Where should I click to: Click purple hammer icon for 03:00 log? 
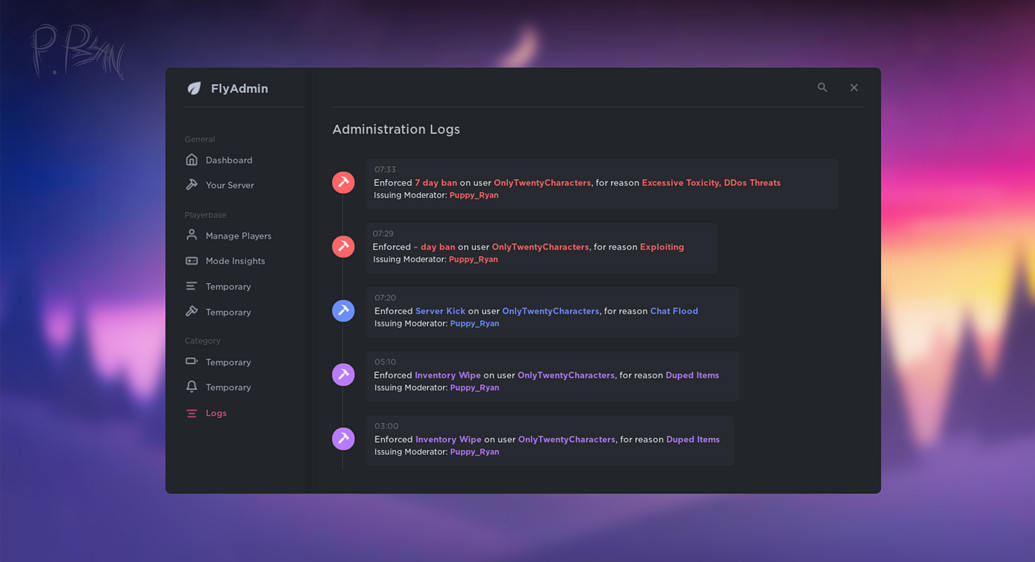tap(343, 439)
